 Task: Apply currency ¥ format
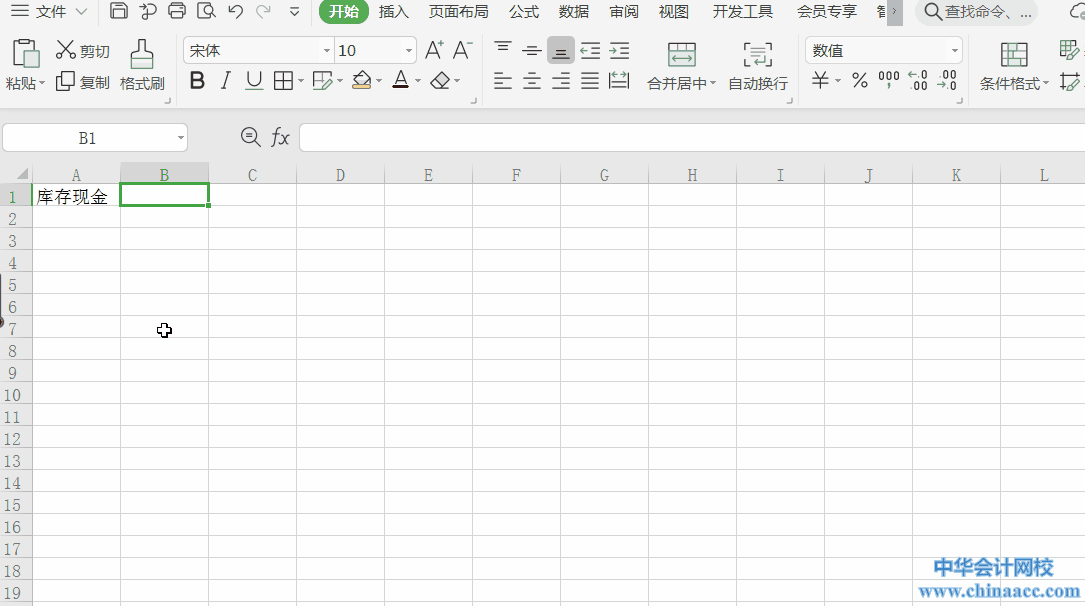click(x=820, y=81)
